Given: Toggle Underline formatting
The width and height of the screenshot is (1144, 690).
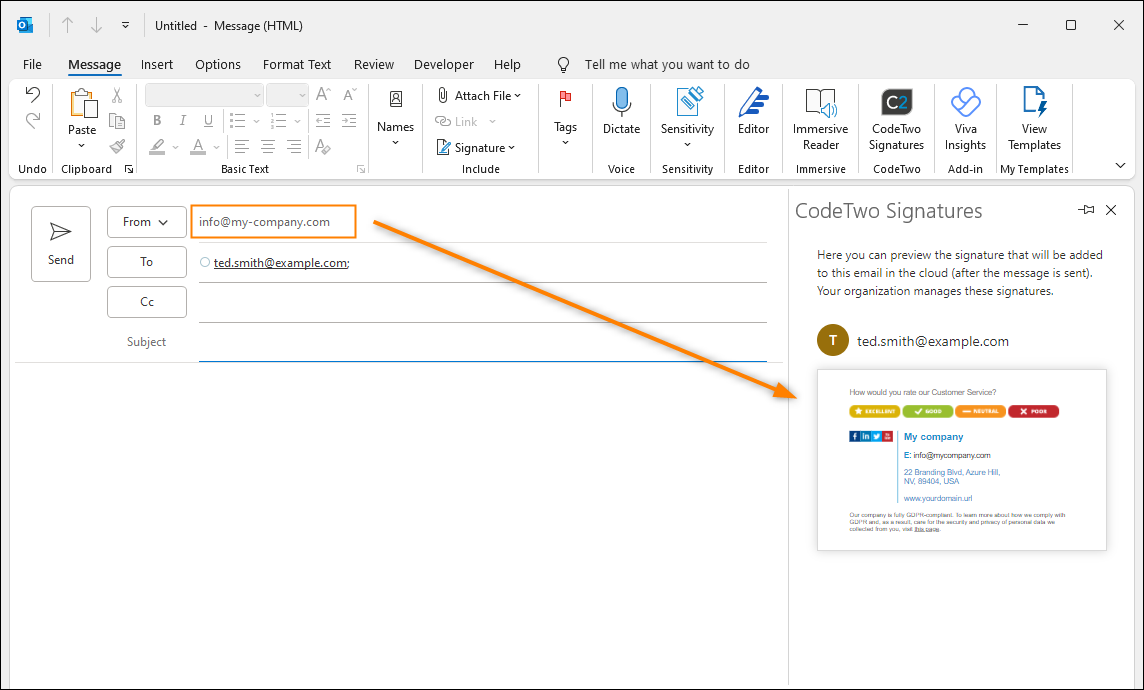Looking at the screenshot, I should tap(208, 121).
